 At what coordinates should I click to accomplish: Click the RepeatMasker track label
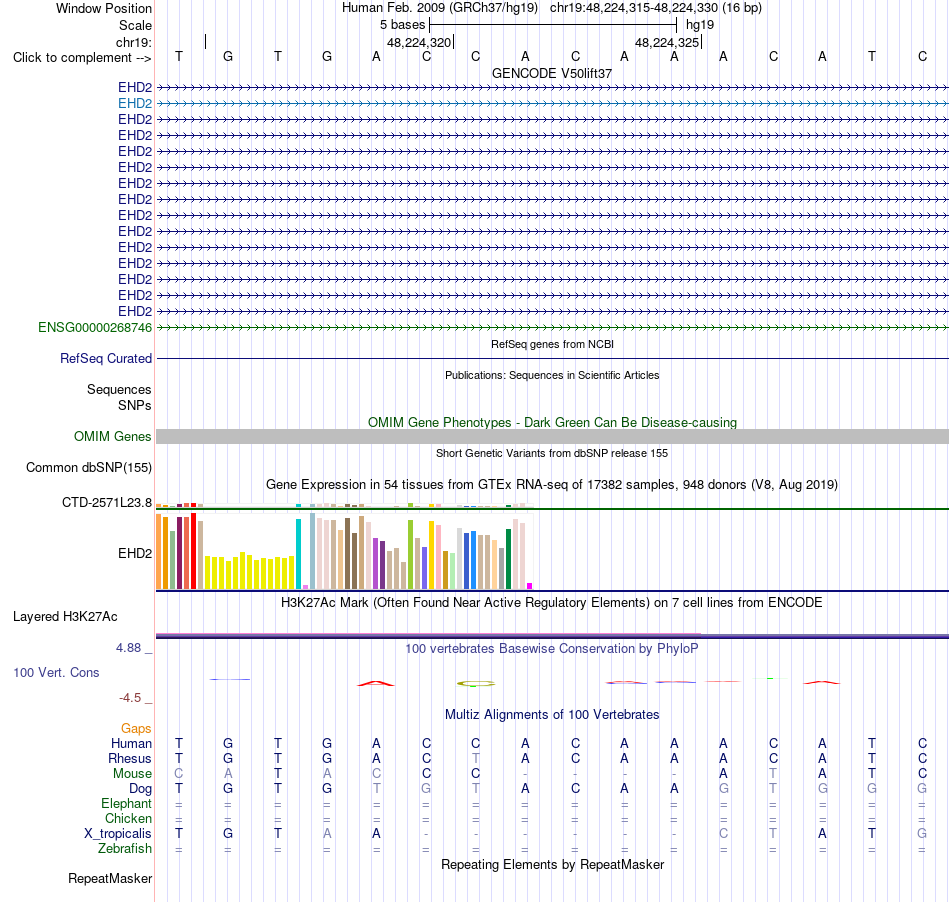[x=110, y=878]
